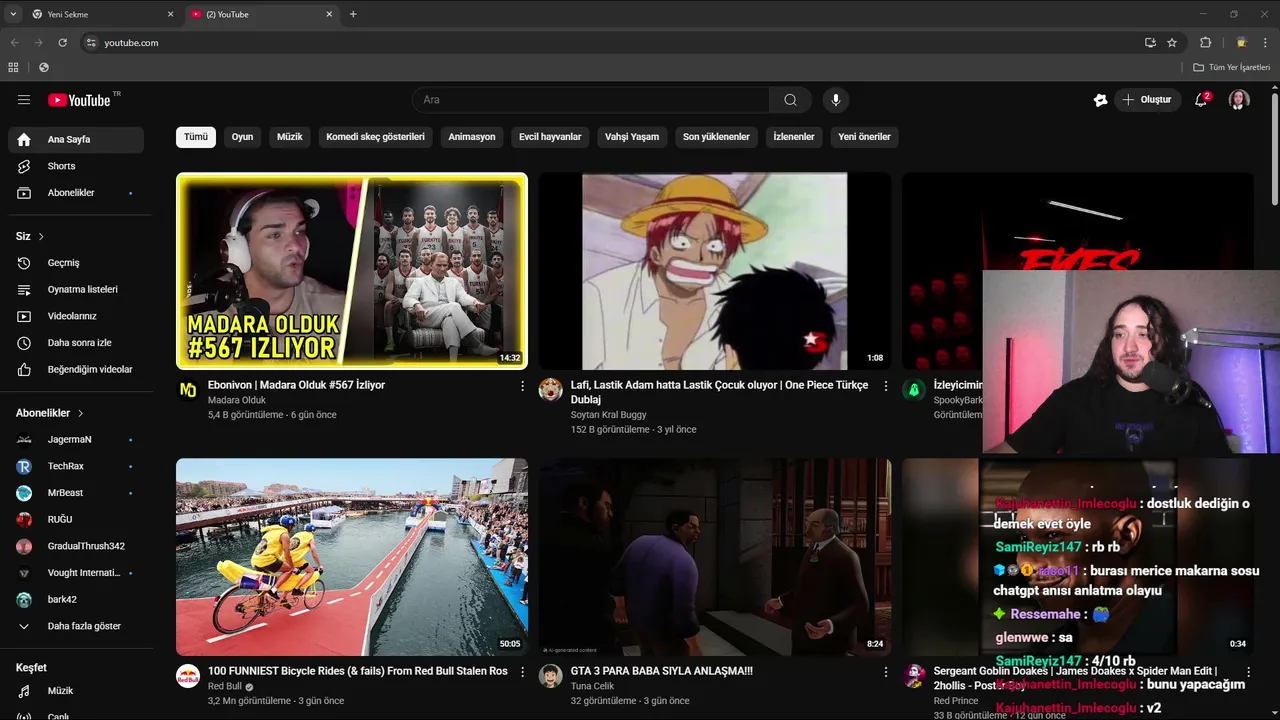Open Videolarınız in sidebar
Screen dimensions: 1280x720
pyautogui.click(x=76, y=316)
